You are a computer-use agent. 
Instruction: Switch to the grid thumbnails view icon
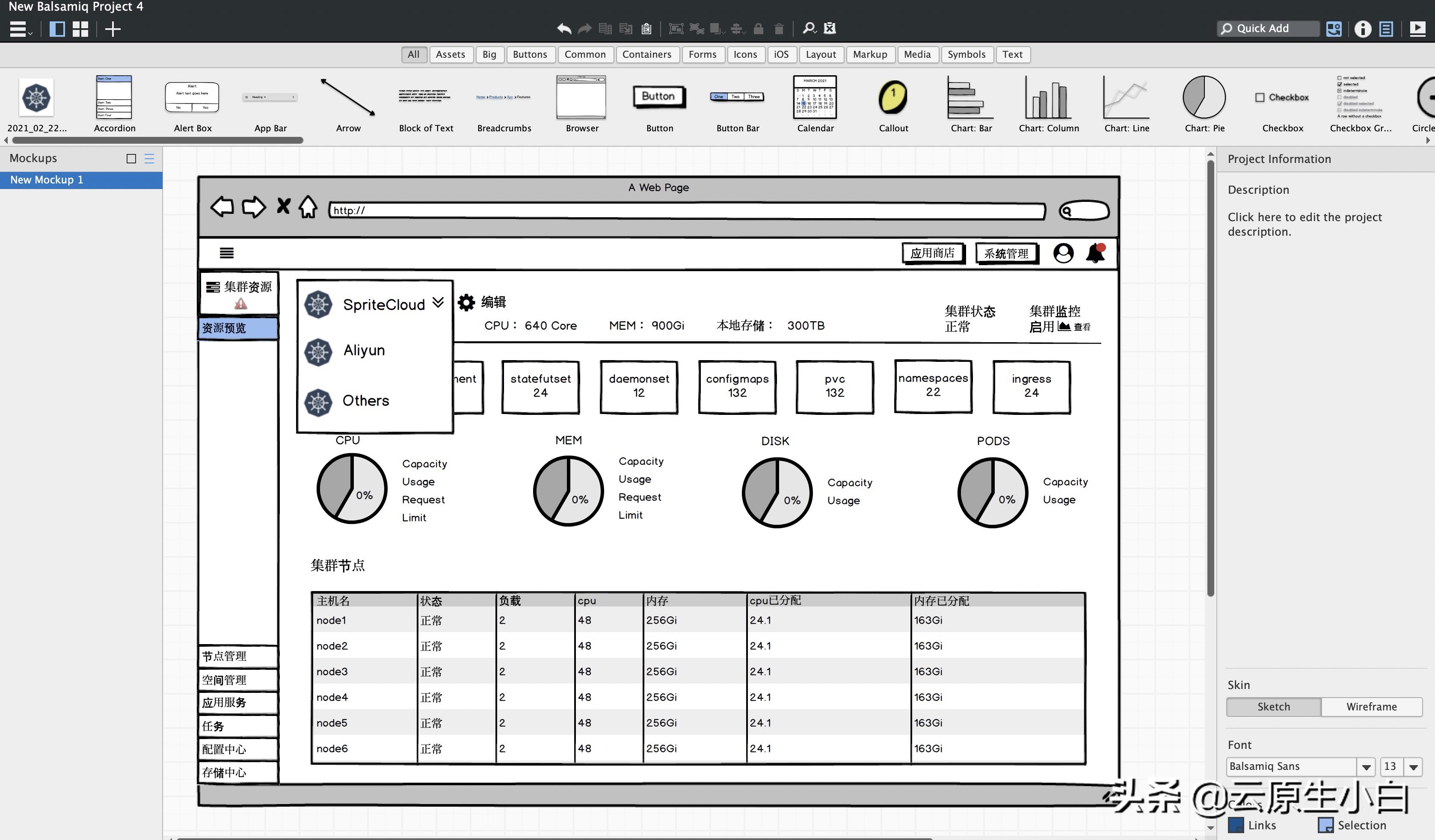pyautogui.click(x=80, y=29)
